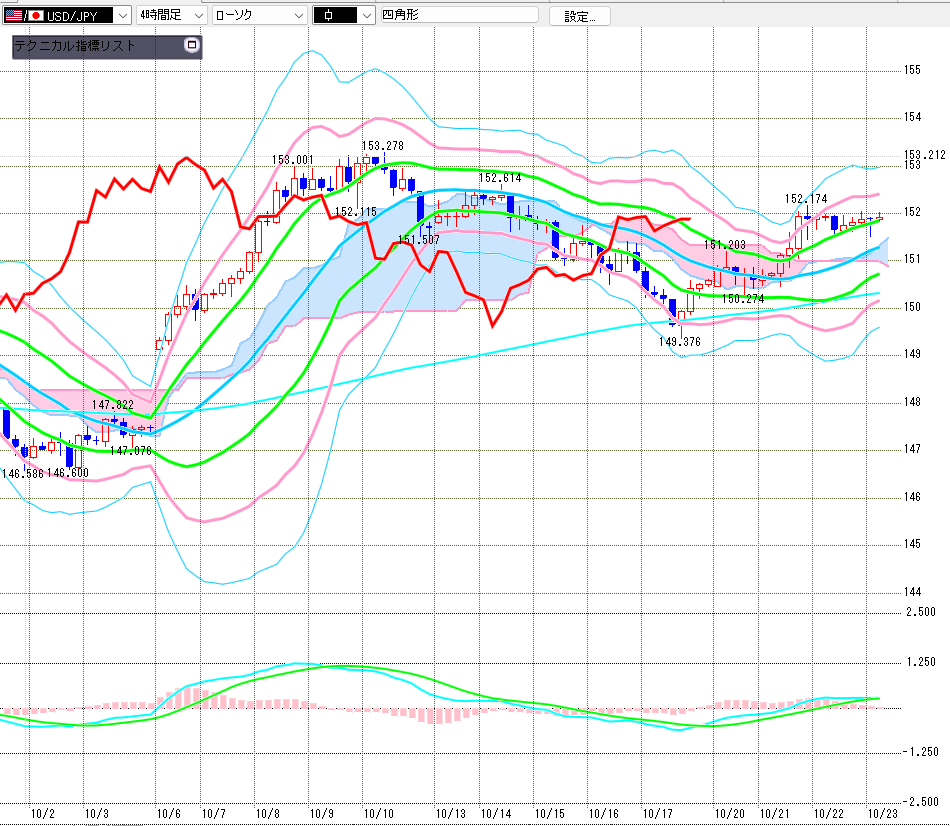The width and height of the screenshot is (950, 826).
Task: Expand the テクニカル指標リスト panel using its square icon
Action: (192, 45)
